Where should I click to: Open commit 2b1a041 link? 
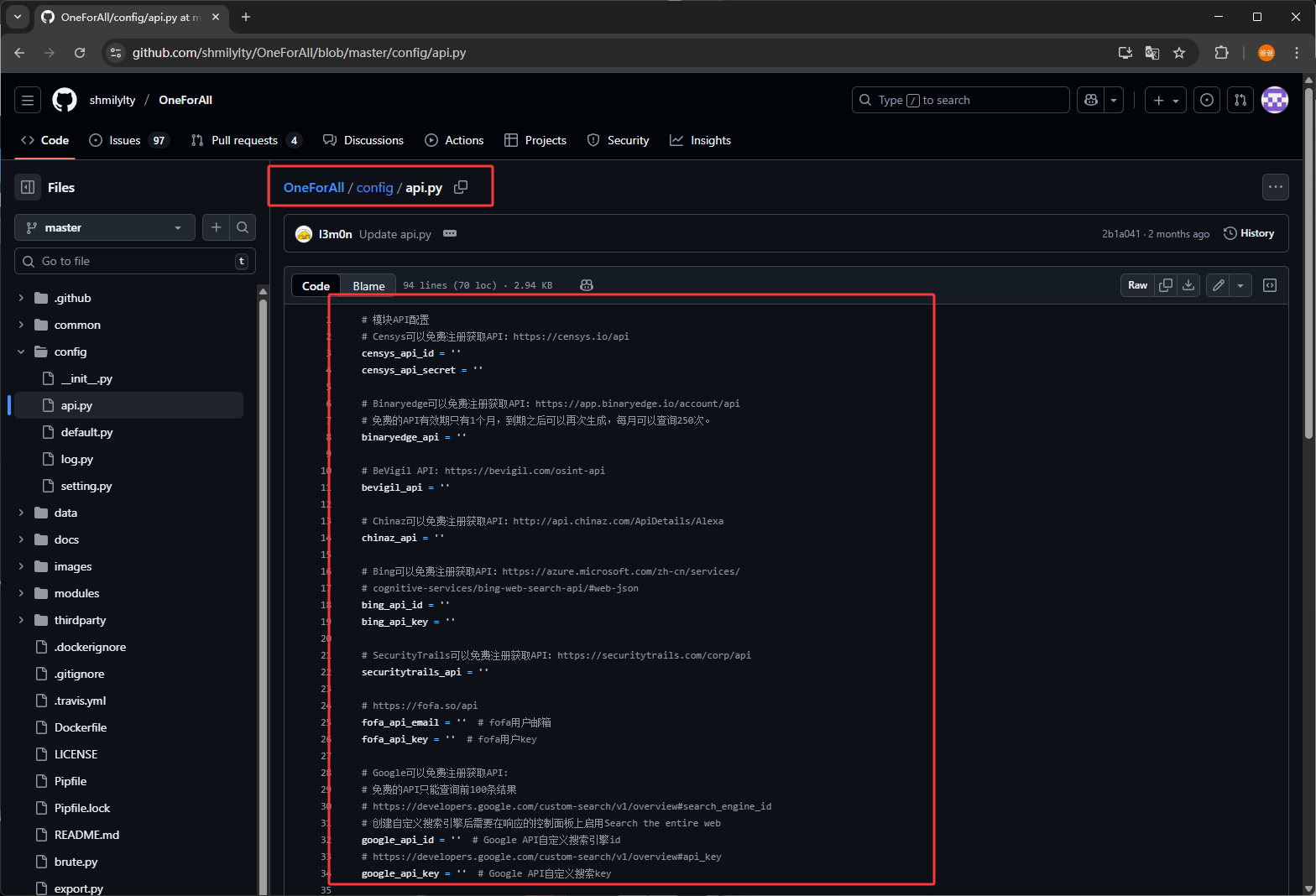[x=1120, y=234]
